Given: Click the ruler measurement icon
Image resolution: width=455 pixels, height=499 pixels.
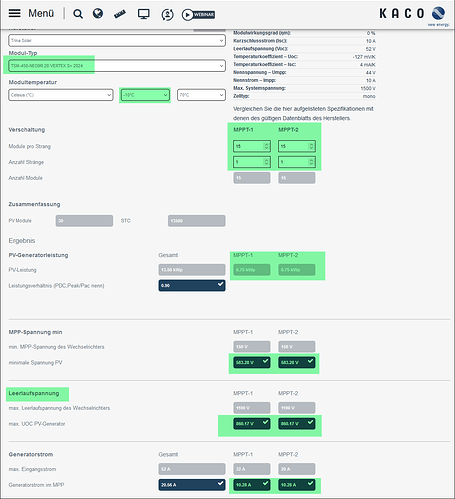Looking at the screenshot, I should tap(120, 14).
